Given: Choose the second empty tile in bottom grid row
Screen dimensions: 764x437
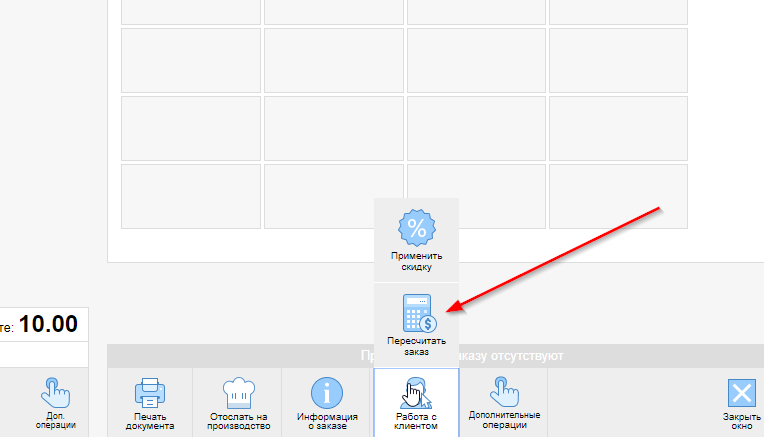Looking at the screenshot, I should click(x=333, y=196).
